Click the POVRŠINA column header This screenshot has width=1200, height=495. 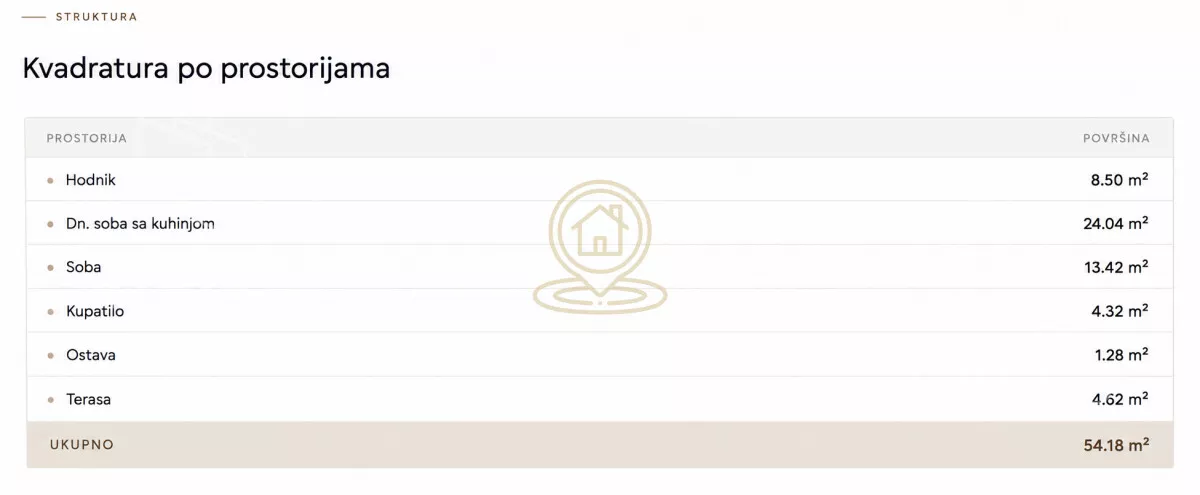click(1116, 138)
